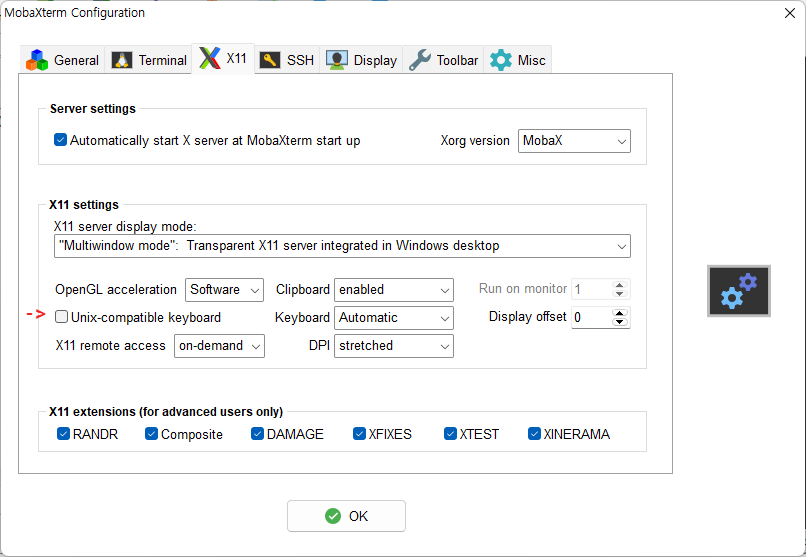Click the "OpenGL acceleration" label
Image resolution: width=806 pixels, height=557 pixels.
[116, 290]
